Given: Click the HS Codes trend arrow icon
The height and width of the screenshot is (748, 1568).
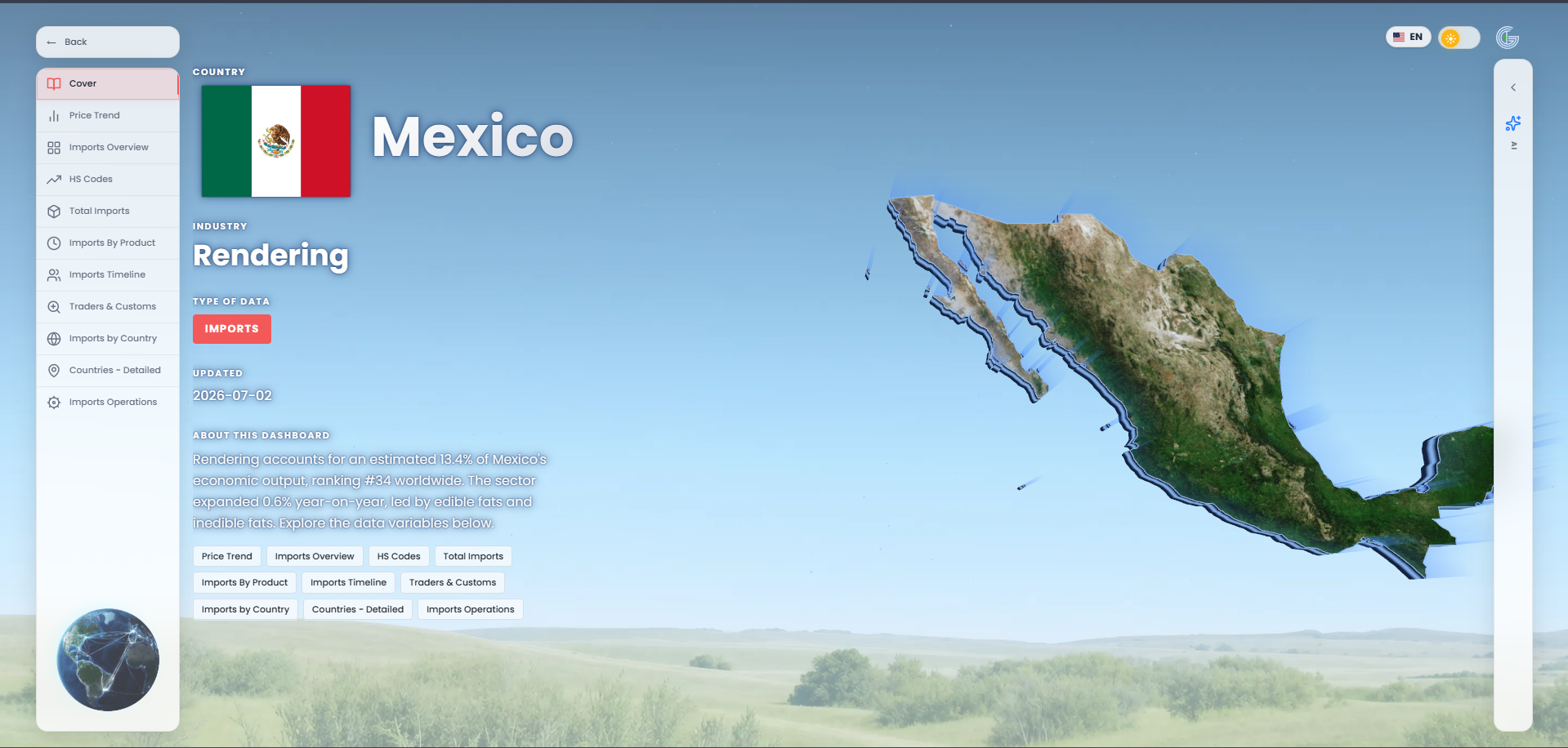Looking at the screenshot, I should coord(54,179).
